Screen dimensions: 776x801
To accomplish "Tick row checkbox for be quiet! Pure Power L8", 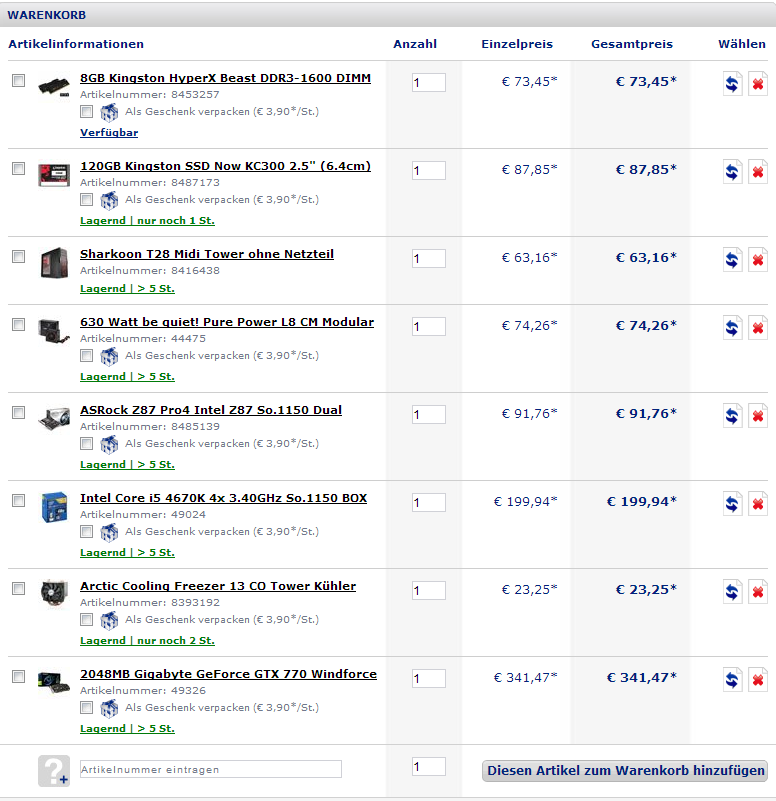I will (18, 324).
